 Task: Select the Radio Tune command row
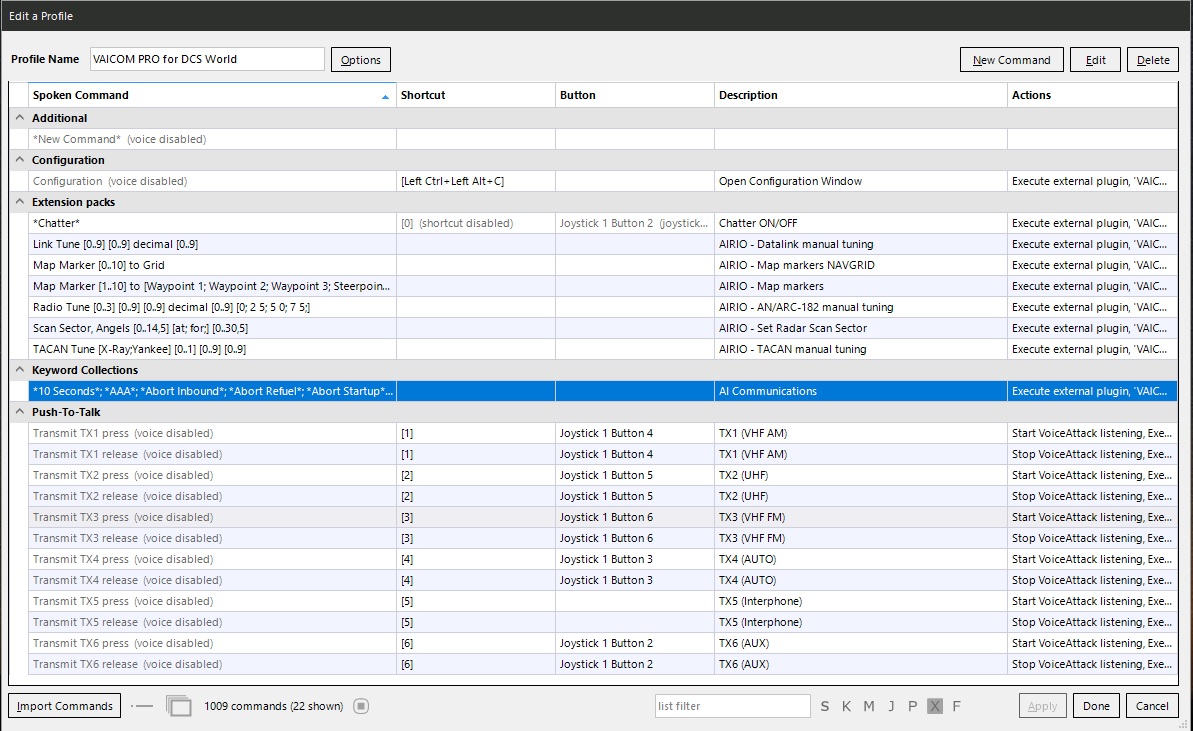[x=603, y=307]
